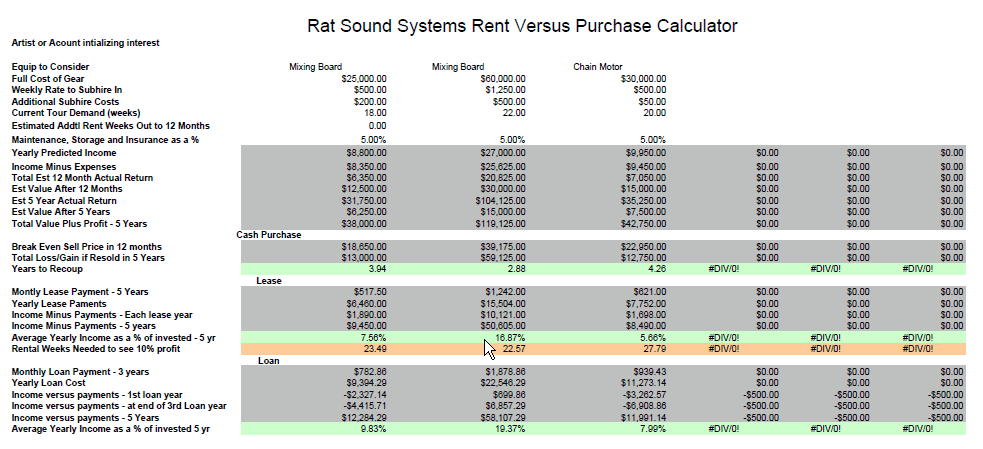983x449 pixels.
Task: Select the 'Cash Purchase' section heading
Action: click(269, 235)
